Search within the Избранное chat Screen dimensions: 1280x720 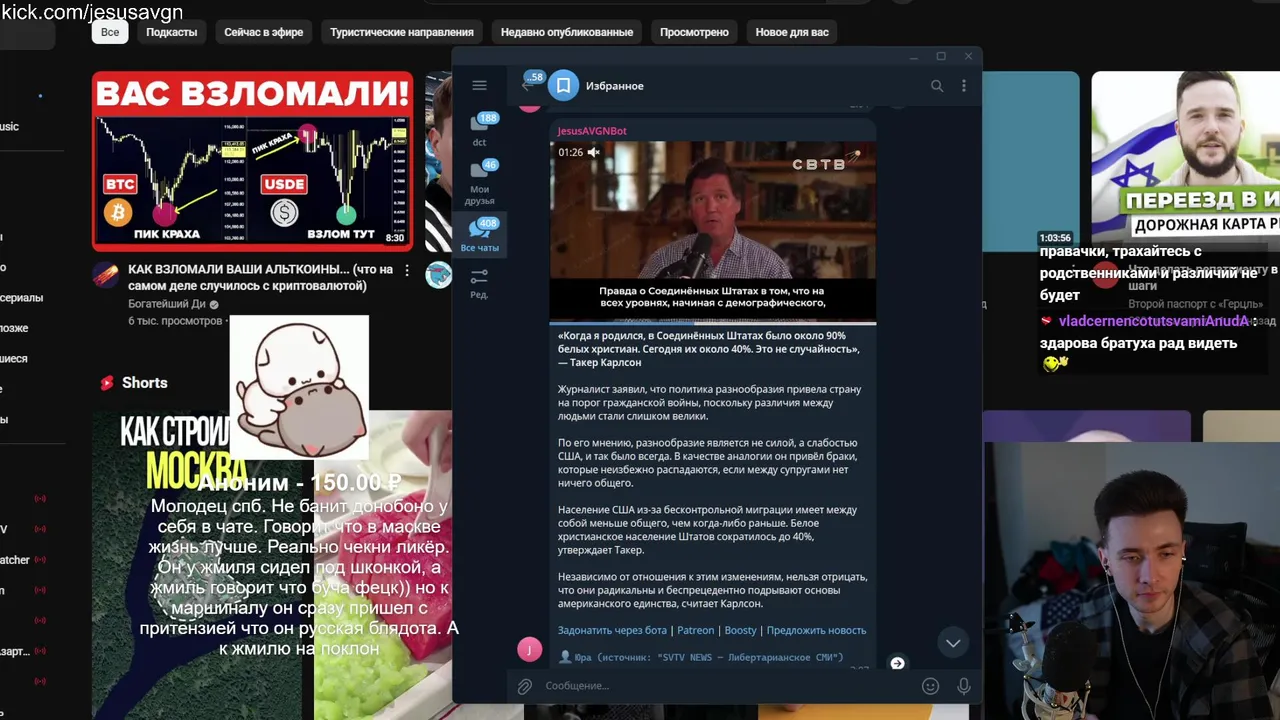pos(937,86)
